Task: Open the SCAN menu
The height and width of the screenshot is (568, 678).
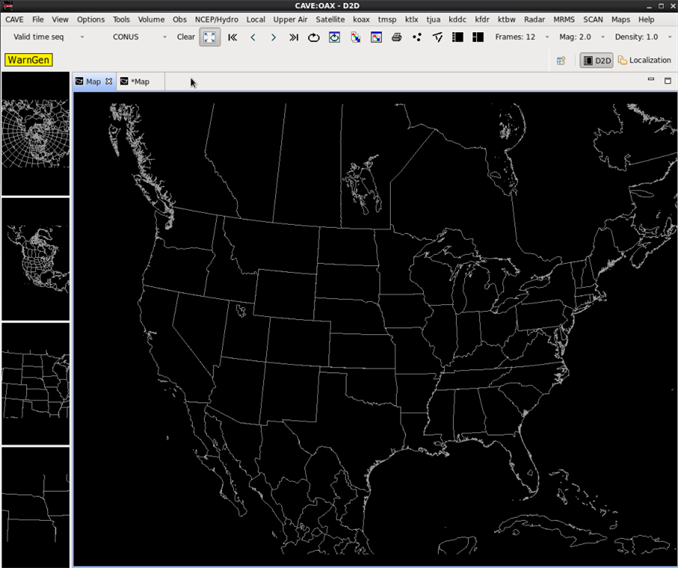Action: pyautogui.click(x=593, y=19)
